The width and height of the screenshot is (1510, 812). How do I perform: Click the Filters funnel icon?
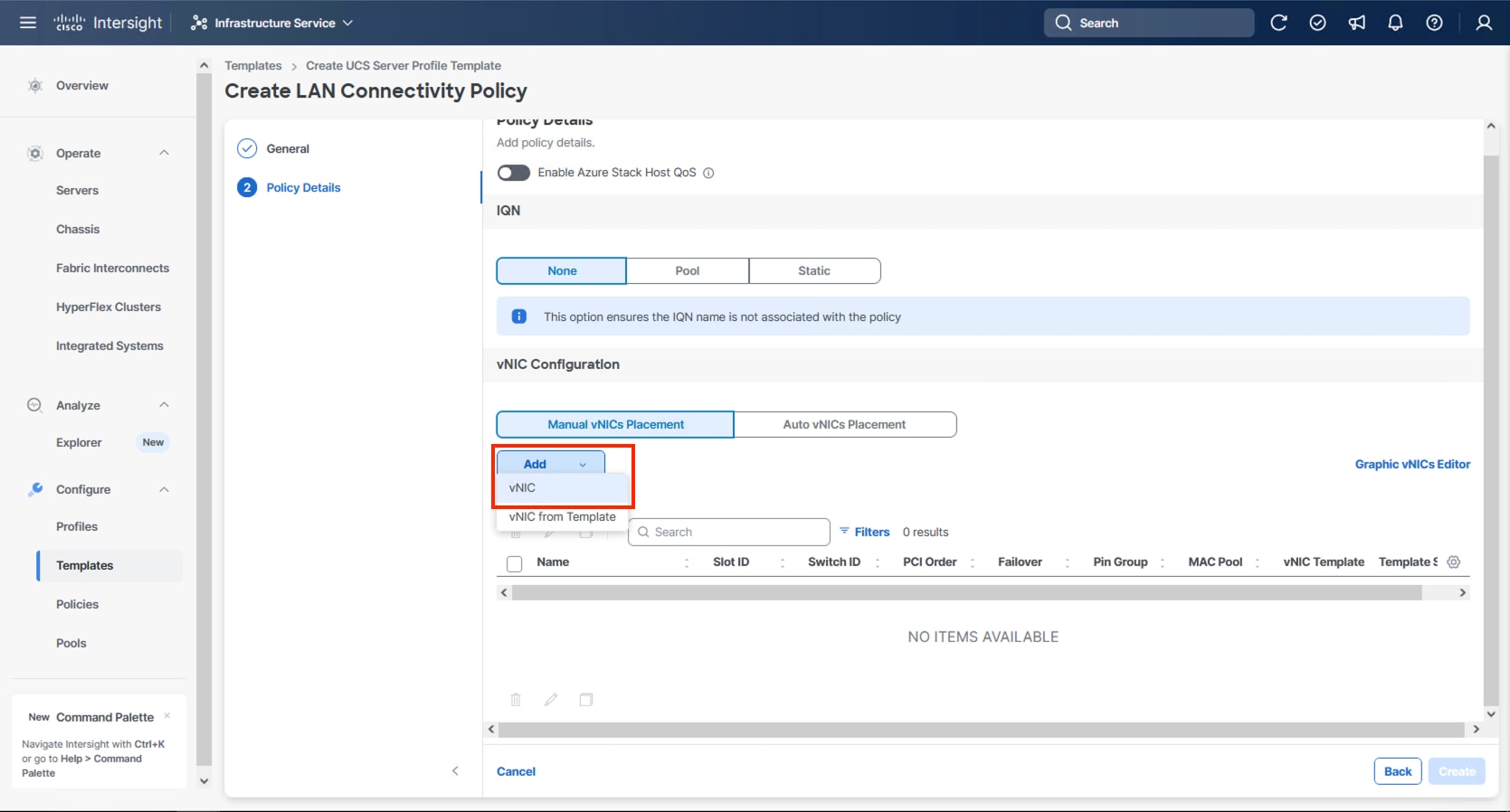844,531
